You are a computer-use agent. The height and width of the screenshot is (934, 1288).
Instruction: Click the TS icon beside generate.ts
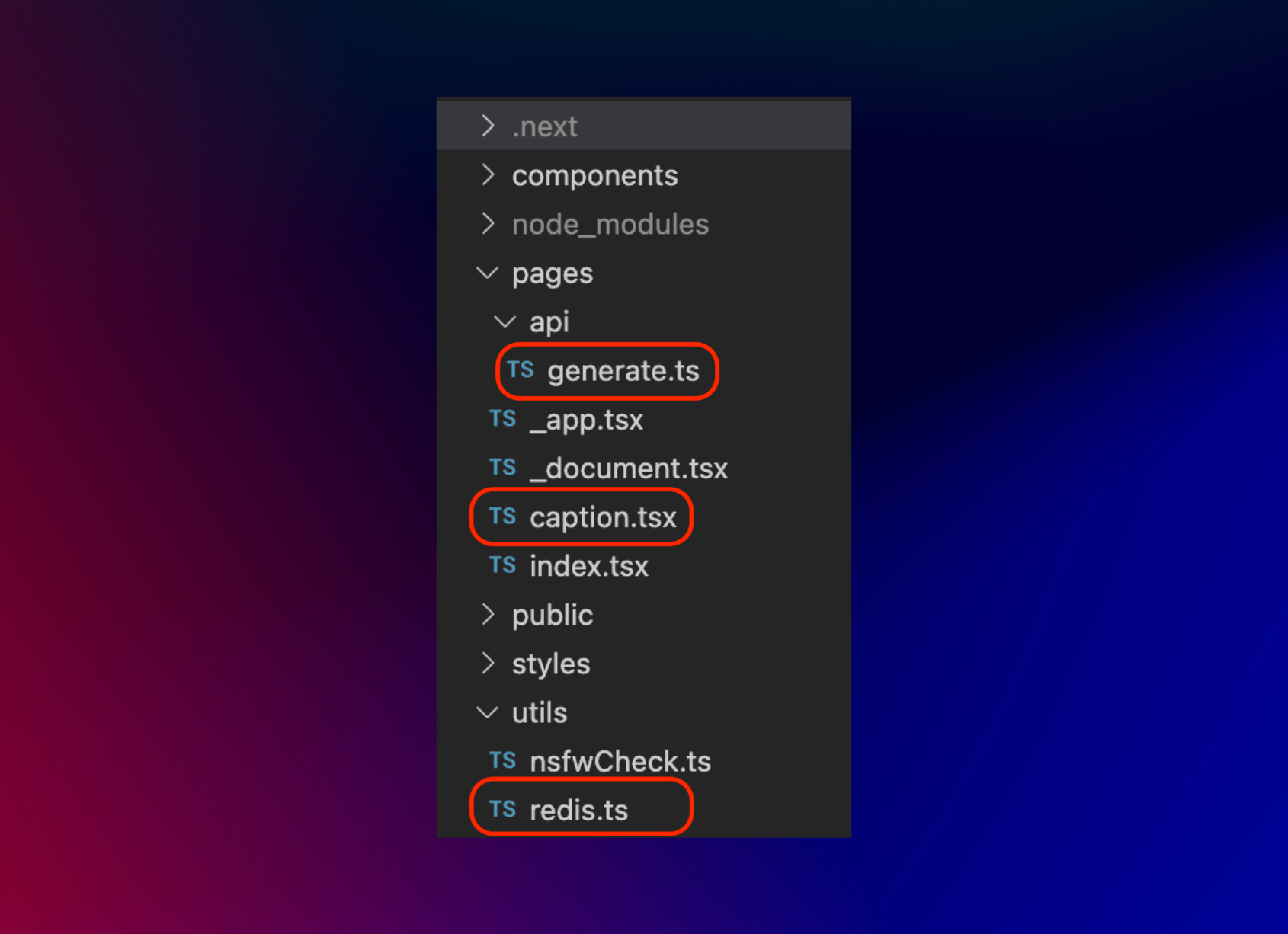point(521,371)
